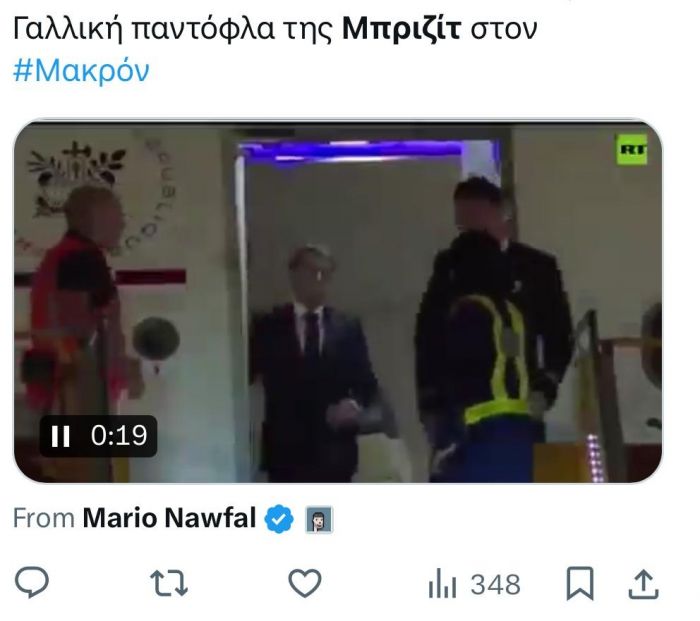View tweet analytics bar chart icon
This screenshot has height=621, width=700.
point(442,583)
